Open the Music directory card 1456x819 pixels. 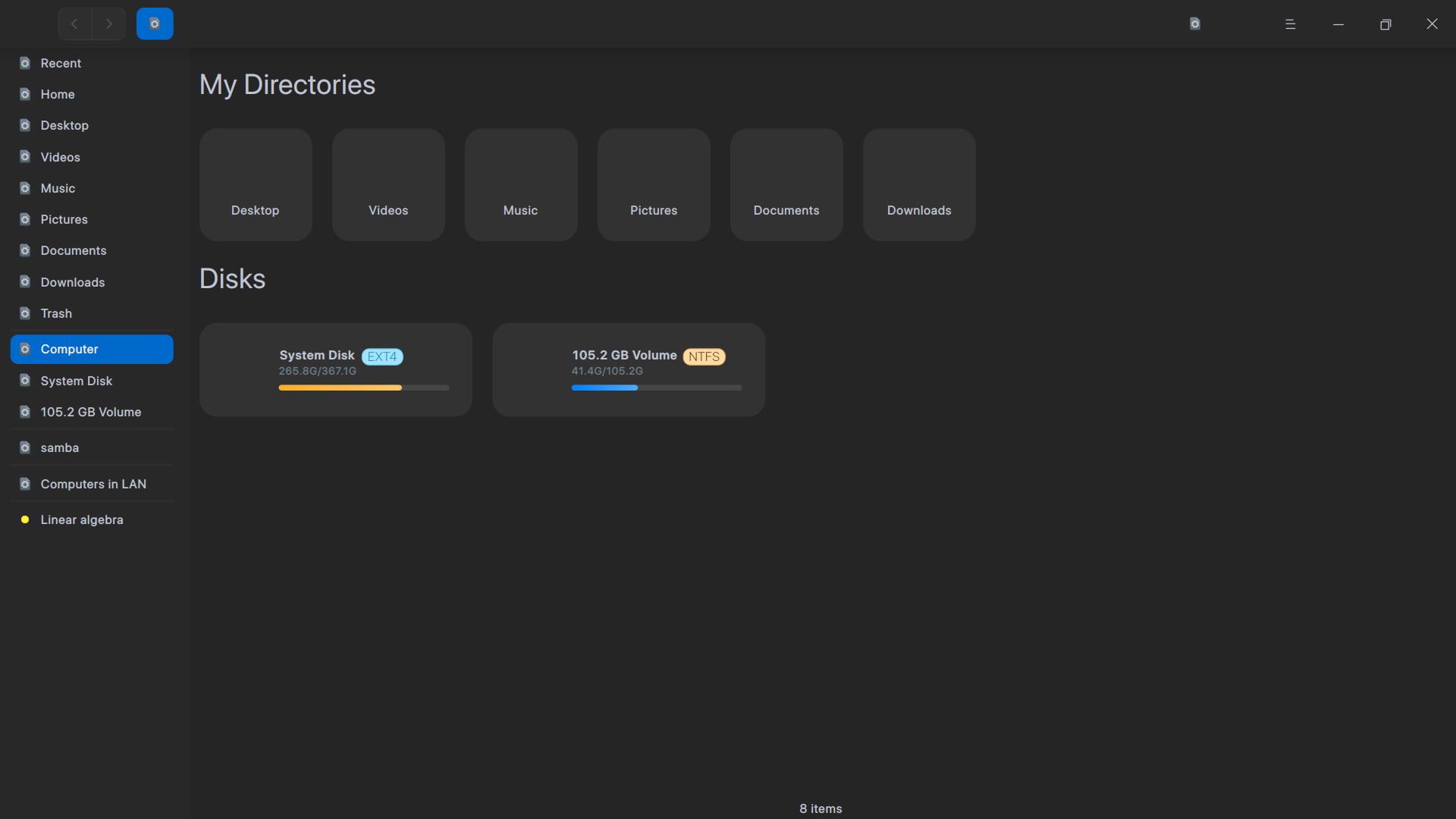(521, 184)
